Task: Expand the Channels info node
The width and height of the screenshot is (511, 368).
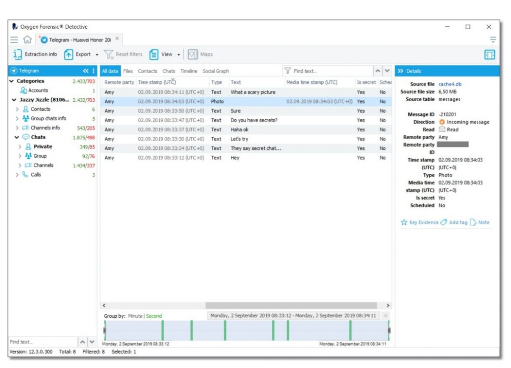Action: click(17, 128)
